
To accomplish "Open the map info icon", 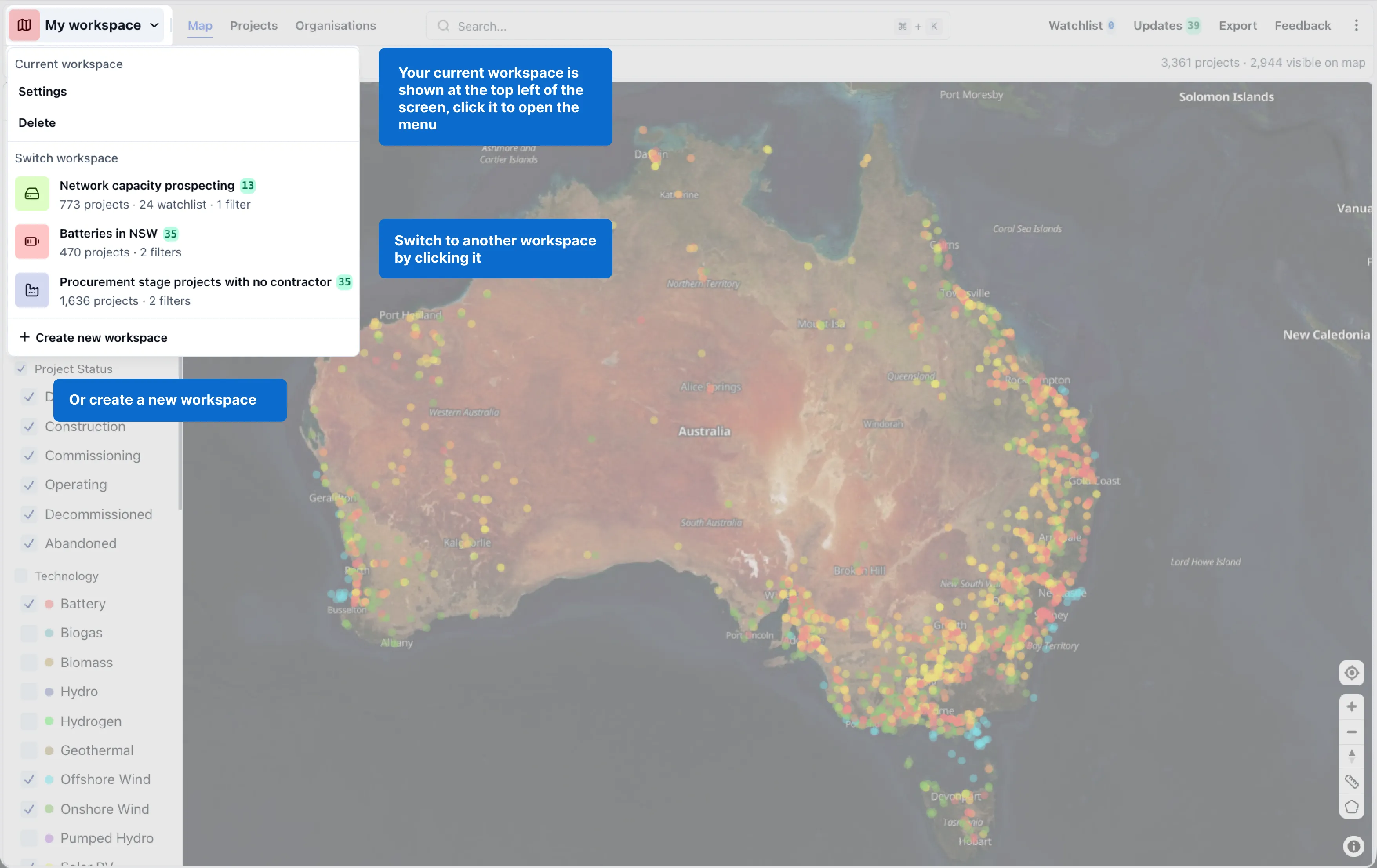I will click(1353, 846).
